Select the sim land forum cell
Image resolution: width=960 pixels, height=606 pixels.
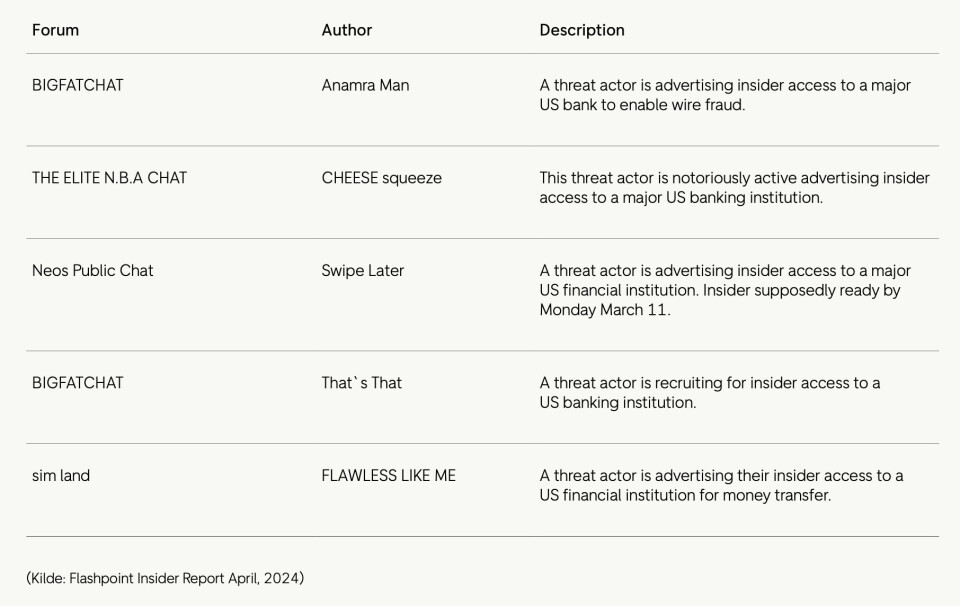click(x=60, y=475)
